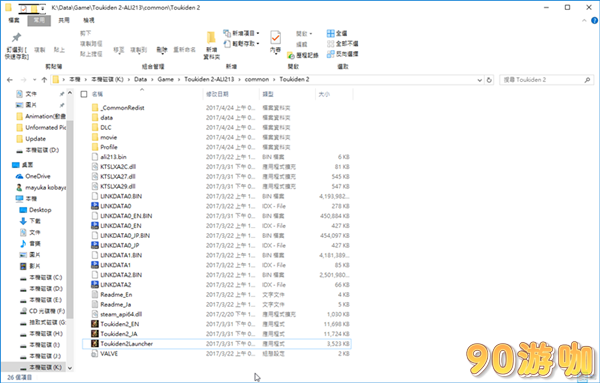Expand the Quick Access Toolbar customize arrow

(43, 8)
